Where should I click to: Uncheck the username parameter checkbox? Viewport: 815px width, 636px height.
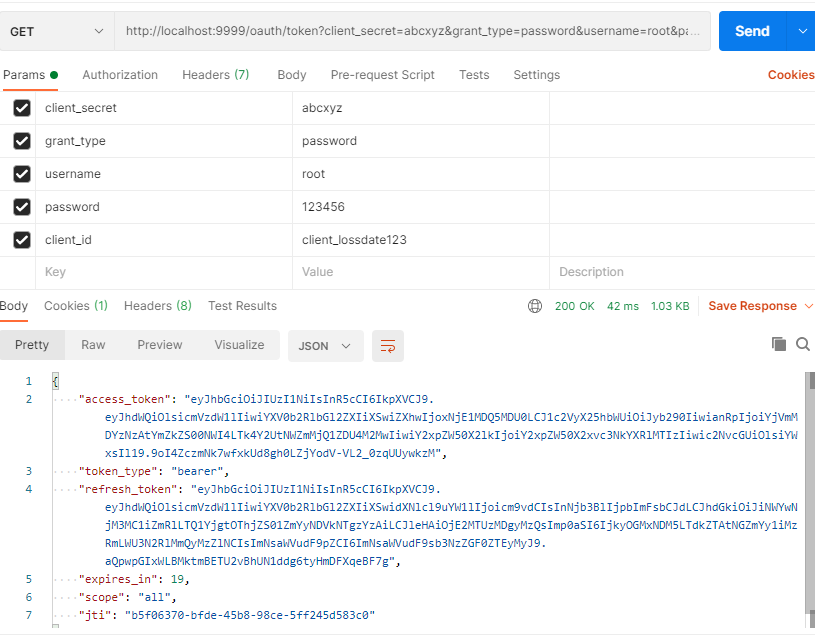click(x=22, y=174)
